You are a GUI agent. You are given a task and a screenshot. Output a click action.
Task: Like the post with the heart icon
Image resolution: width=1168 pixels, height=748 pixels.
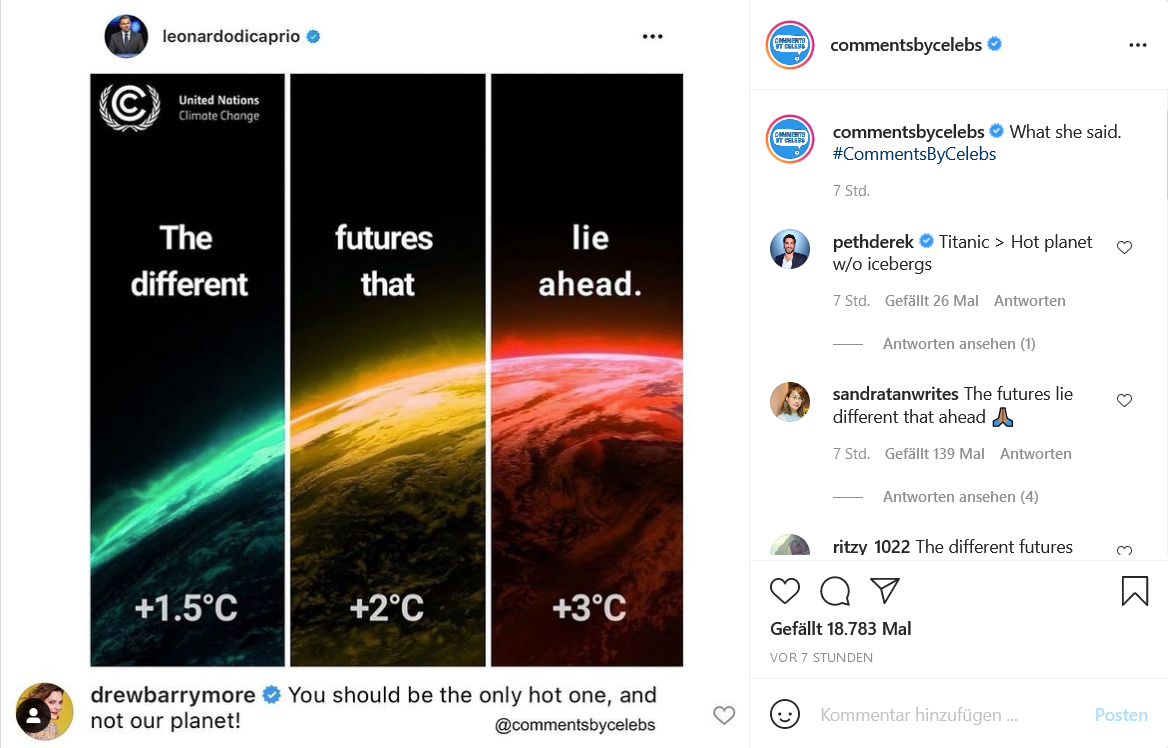(784, 591)
